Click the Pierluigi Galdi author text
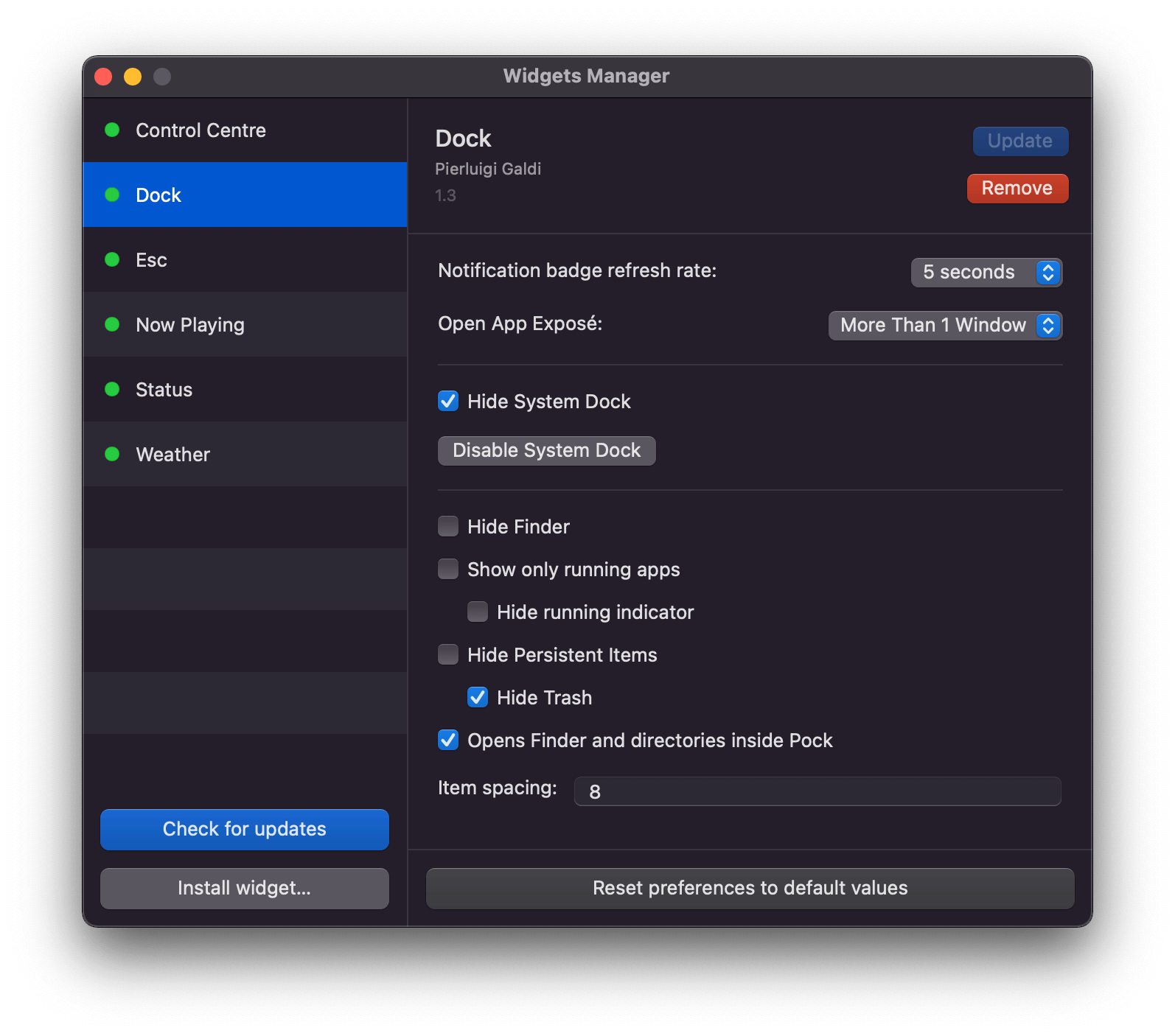1175x1036 pixels. (x=488, y=169)
